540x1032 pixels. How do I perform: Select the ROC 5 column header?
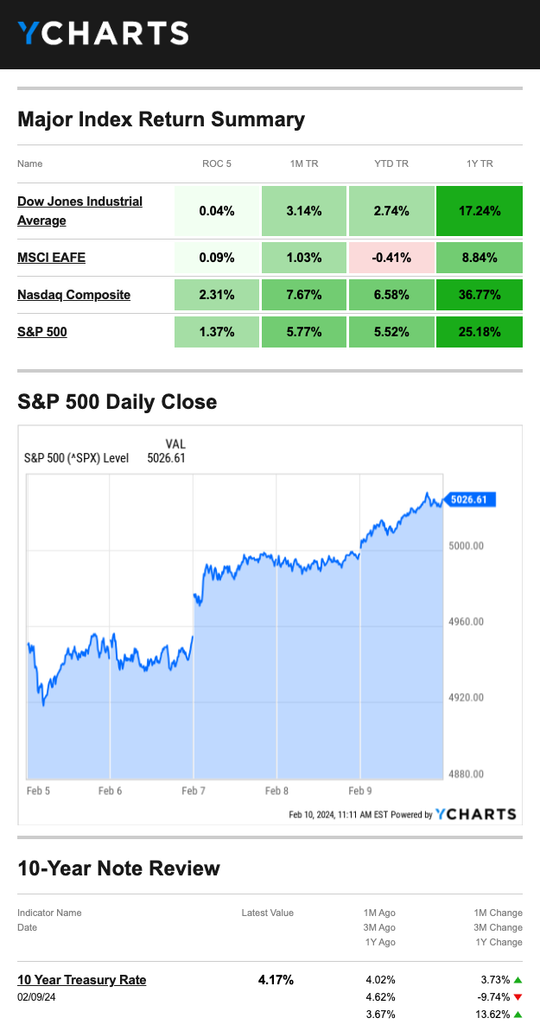point(217,163)
